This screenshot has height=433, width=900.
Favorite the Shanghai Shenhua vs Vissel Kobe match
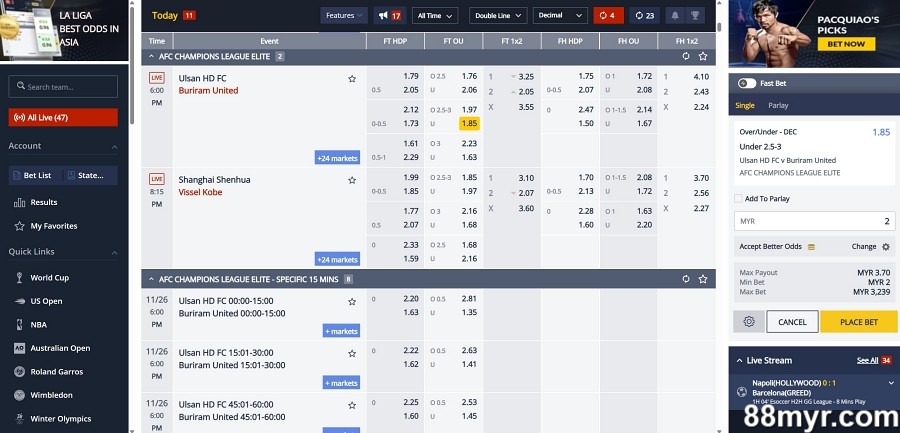coord(352,180)
